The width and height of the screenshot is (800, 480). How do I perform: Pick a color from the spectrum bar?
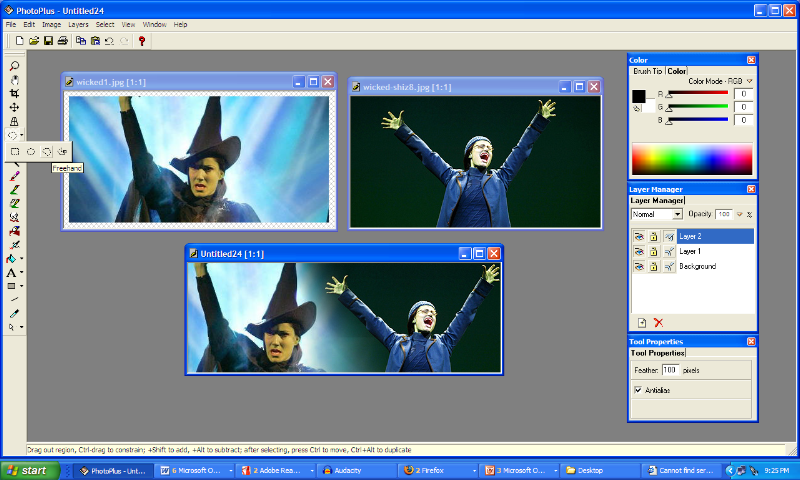(x=692, y=159)
